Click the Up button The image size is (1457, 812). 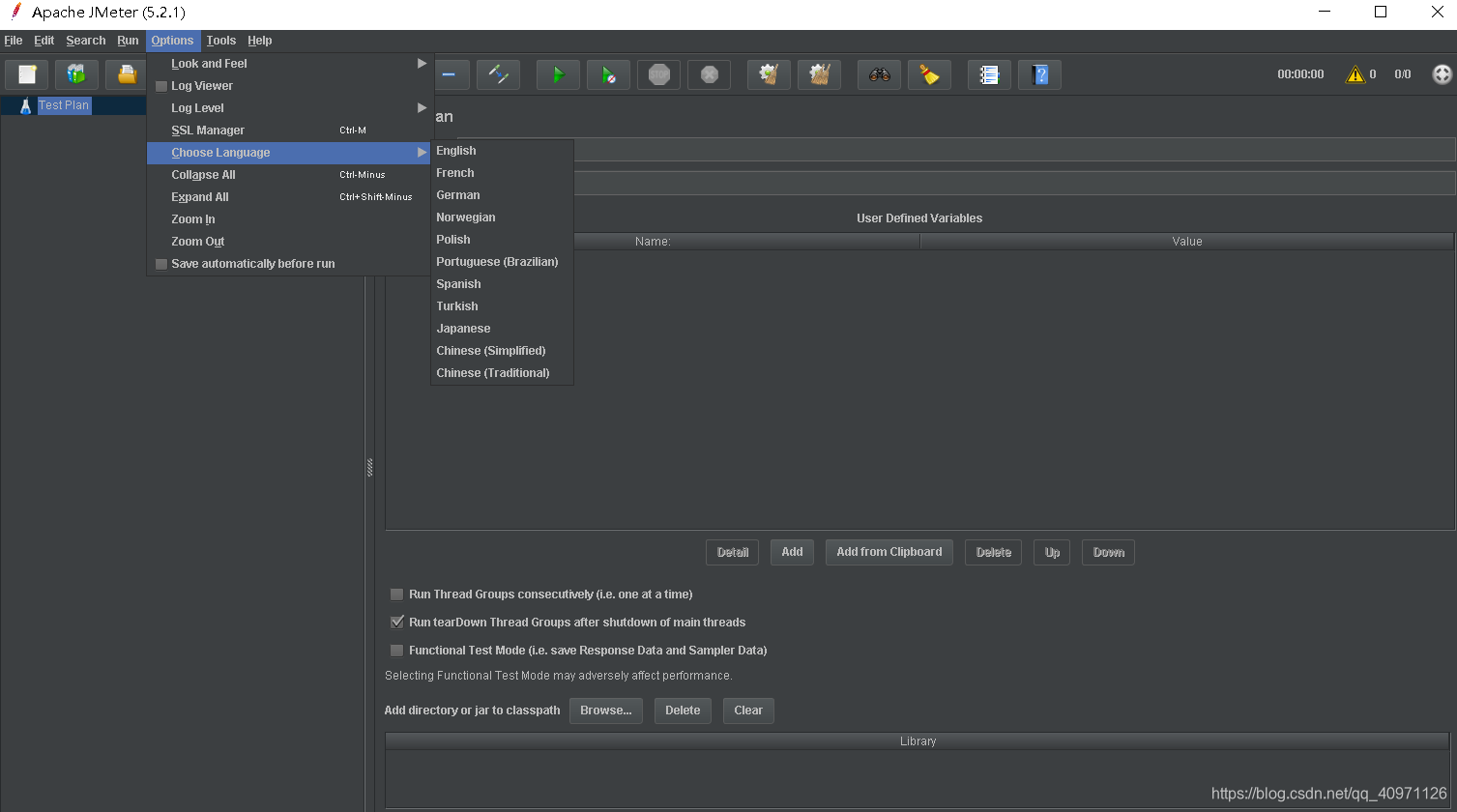point(1052,552)
